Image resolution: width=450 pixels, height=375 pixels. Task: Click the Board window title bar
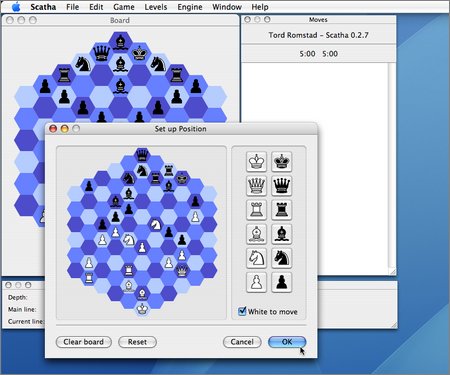120,20
